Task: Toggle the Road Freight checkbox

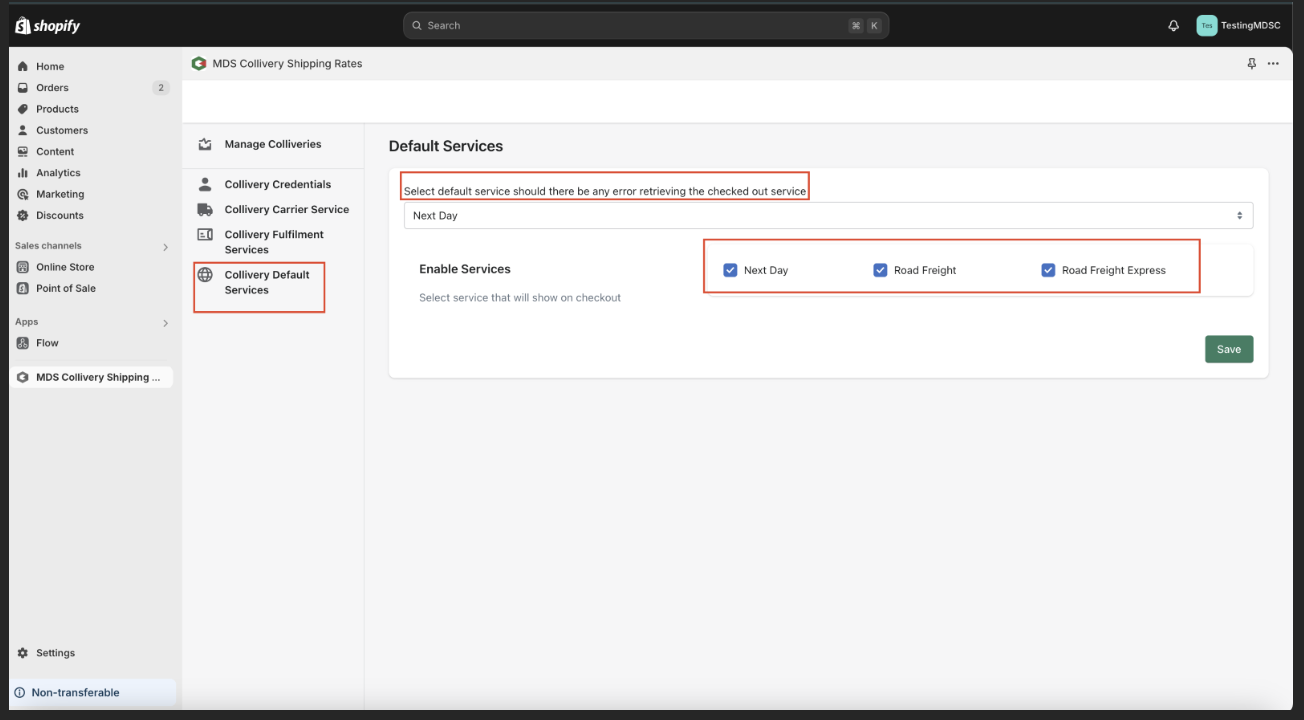Action: pyautogui.click(x=880, y=270)
